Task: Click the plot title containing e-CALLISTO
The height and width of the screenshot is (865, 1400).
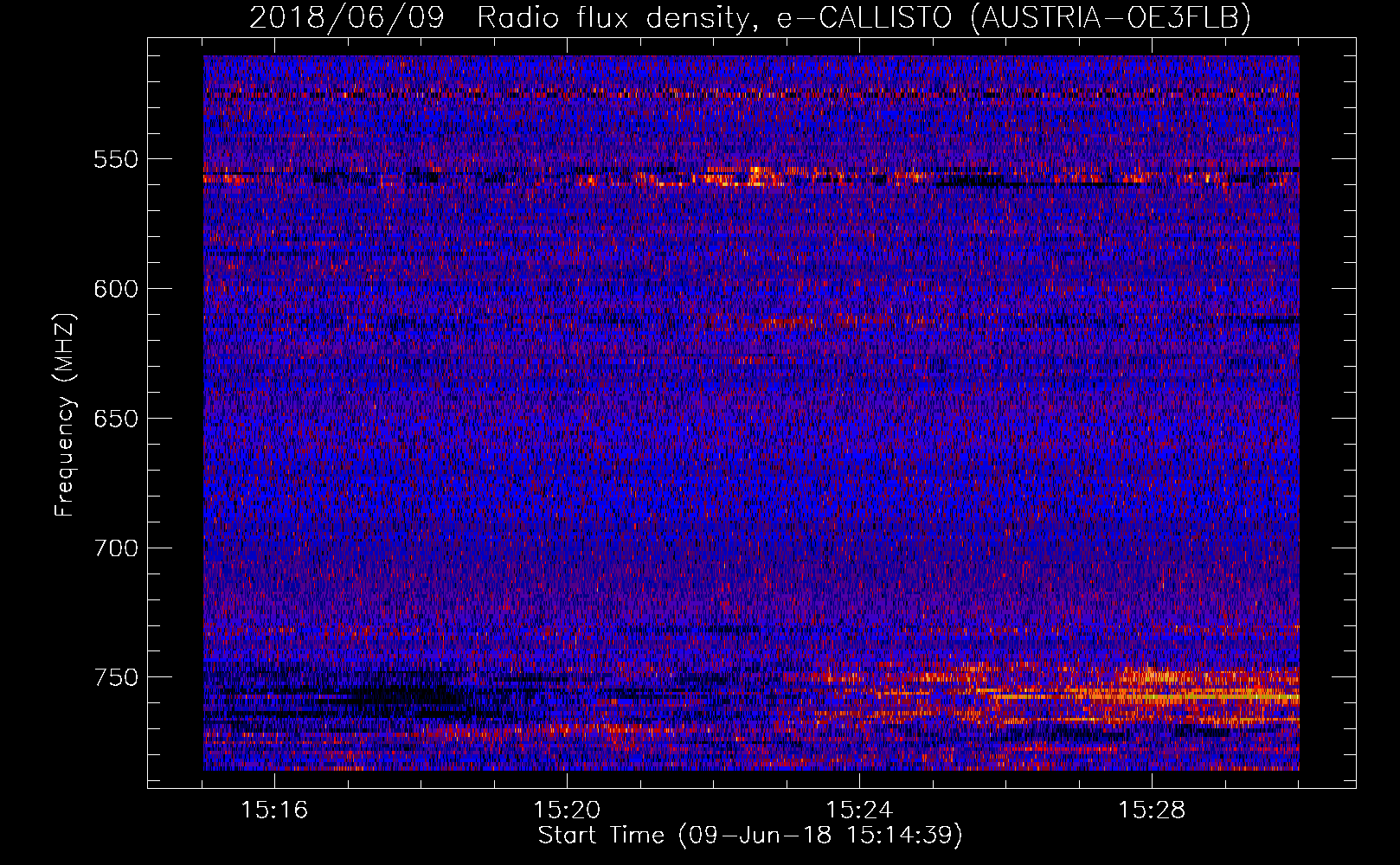Action: pyautogui.click(x=750, y=17)
